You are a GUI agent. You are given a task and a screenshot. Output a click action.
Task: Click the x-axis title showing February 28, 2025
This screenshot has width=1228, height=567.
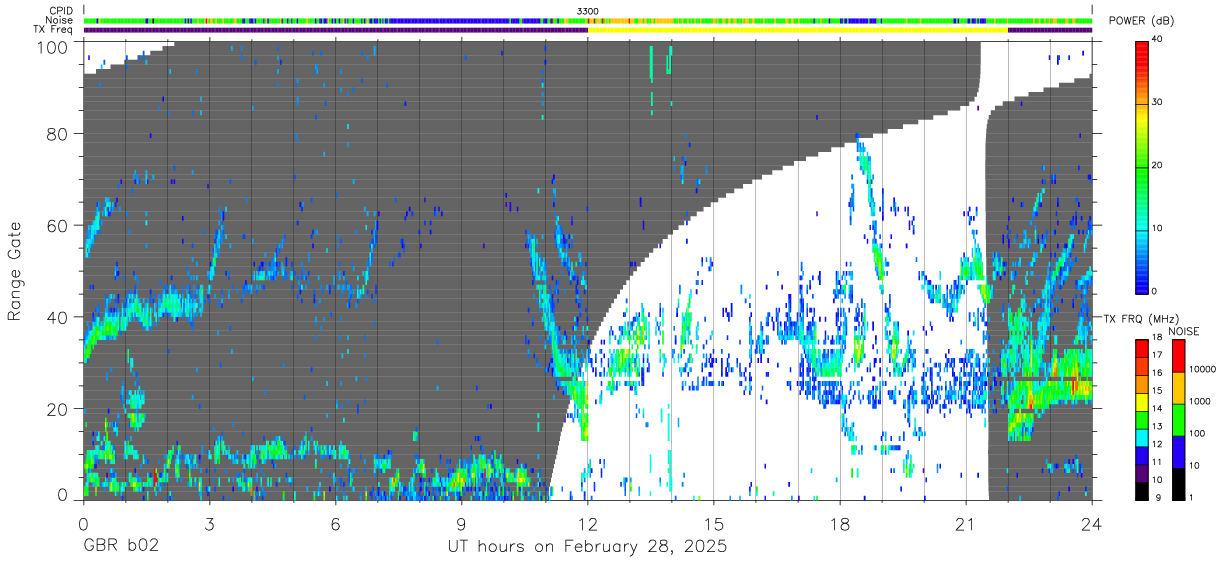pyautogui.click(x=587, y=548)
